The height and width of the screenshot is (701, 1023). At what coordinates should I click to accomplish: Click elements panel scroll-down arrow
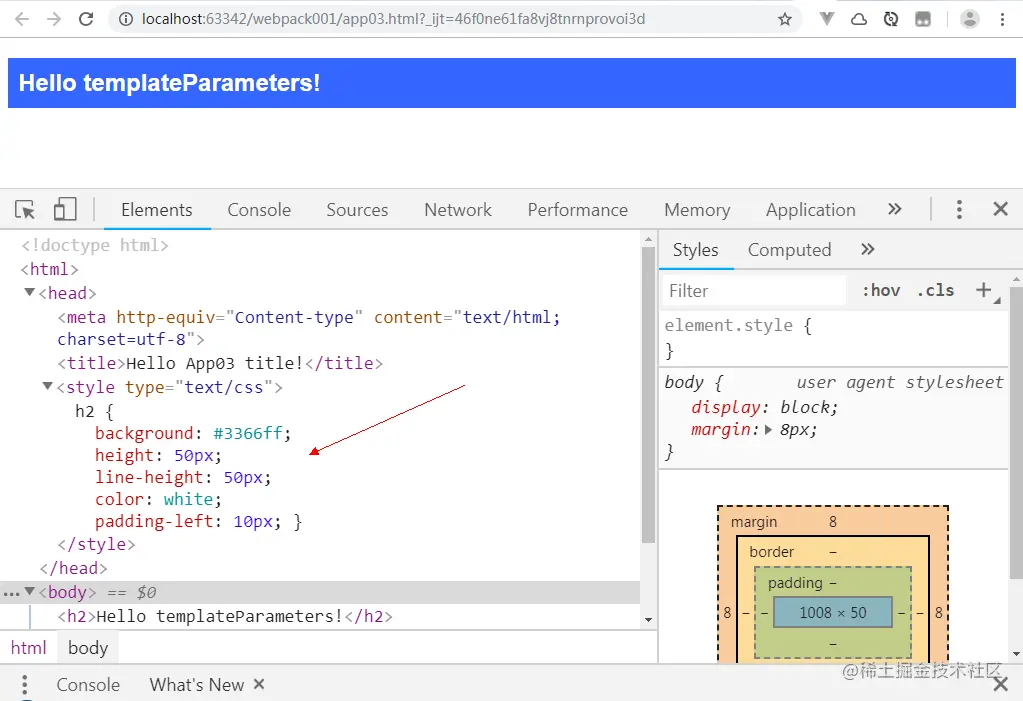click(x=648, y=619)
